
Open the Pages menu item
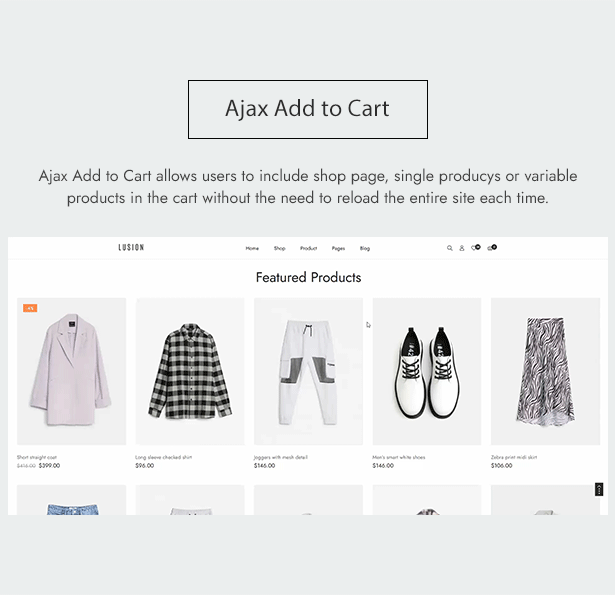(338, 248)
